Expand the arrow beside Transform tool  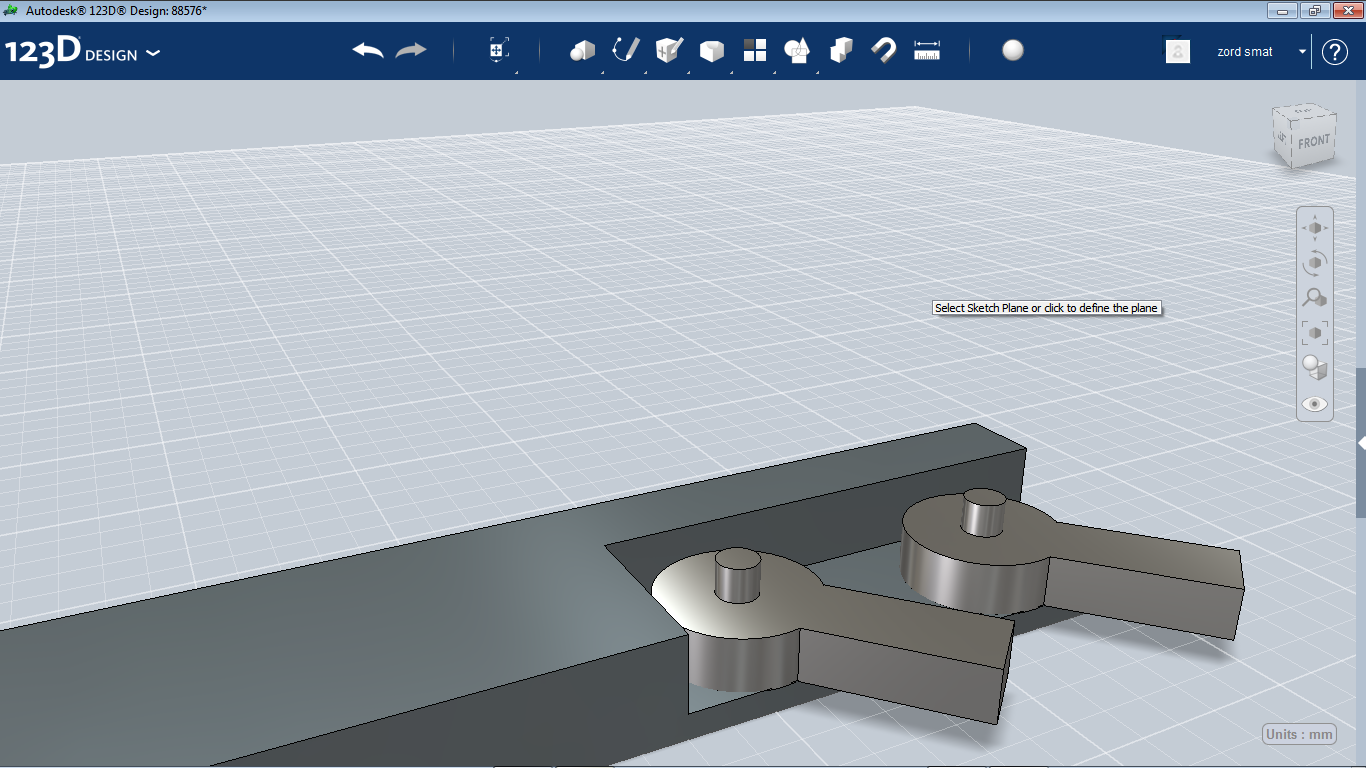coord(516,72)
